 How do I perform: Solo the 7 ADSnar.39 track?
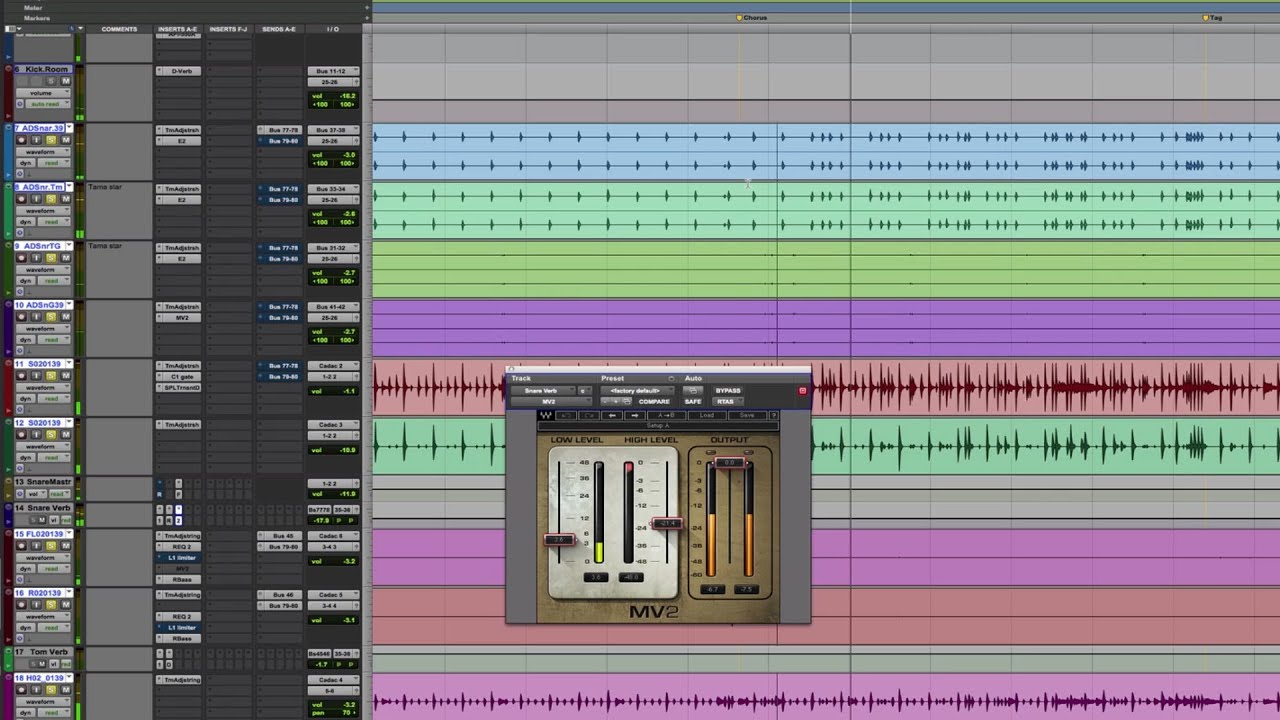[x=51, y=140]
